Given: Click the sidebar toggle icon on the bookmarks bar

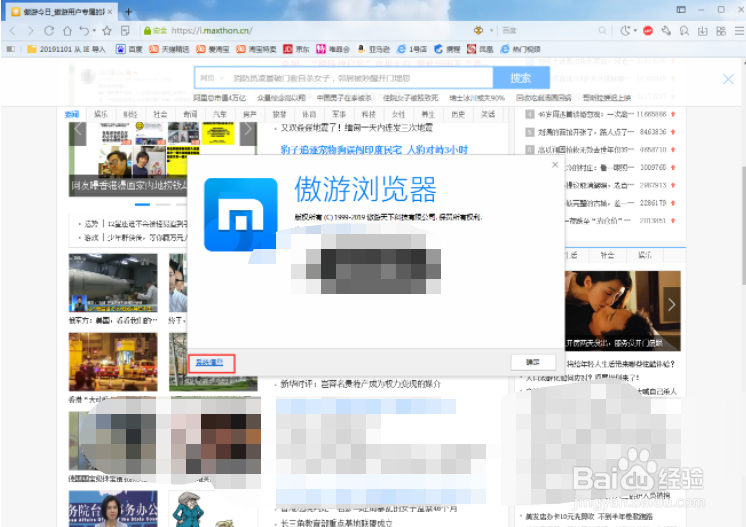Looking at the screenshot, I should pyautogui.click(x=10, y=49).
